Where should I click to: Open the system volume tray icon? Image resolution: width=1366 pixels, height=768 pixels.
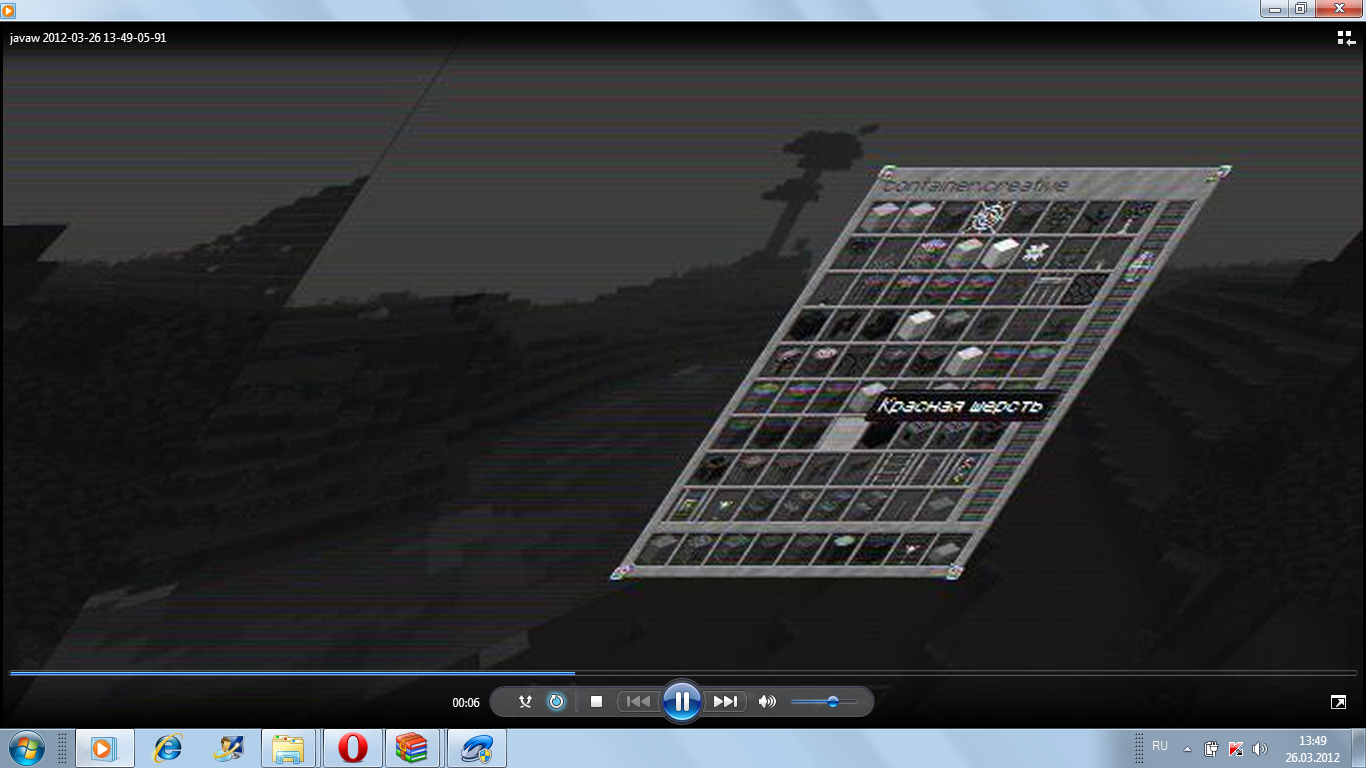coord(1260,748)
